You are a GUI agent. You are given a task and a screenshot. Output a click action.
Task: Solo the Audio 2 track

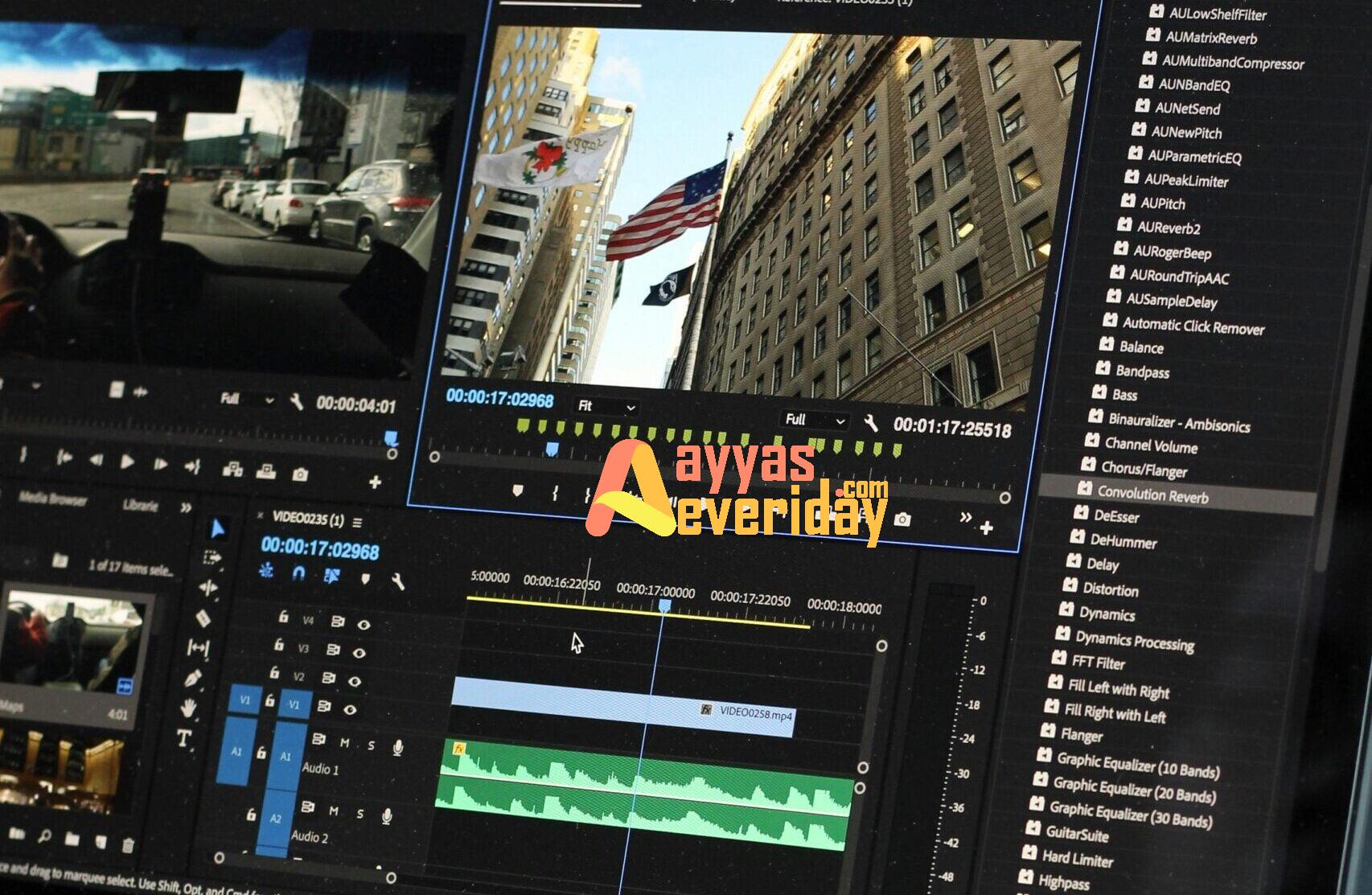359,814
